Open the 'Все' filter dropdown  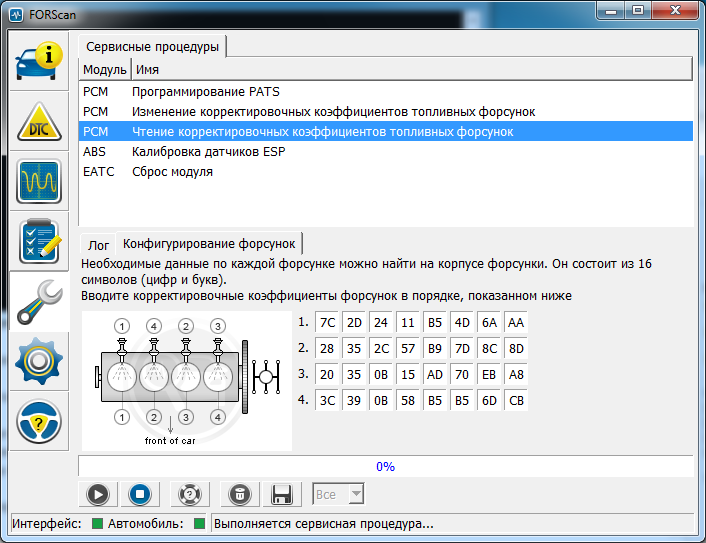tap(339, 494)
